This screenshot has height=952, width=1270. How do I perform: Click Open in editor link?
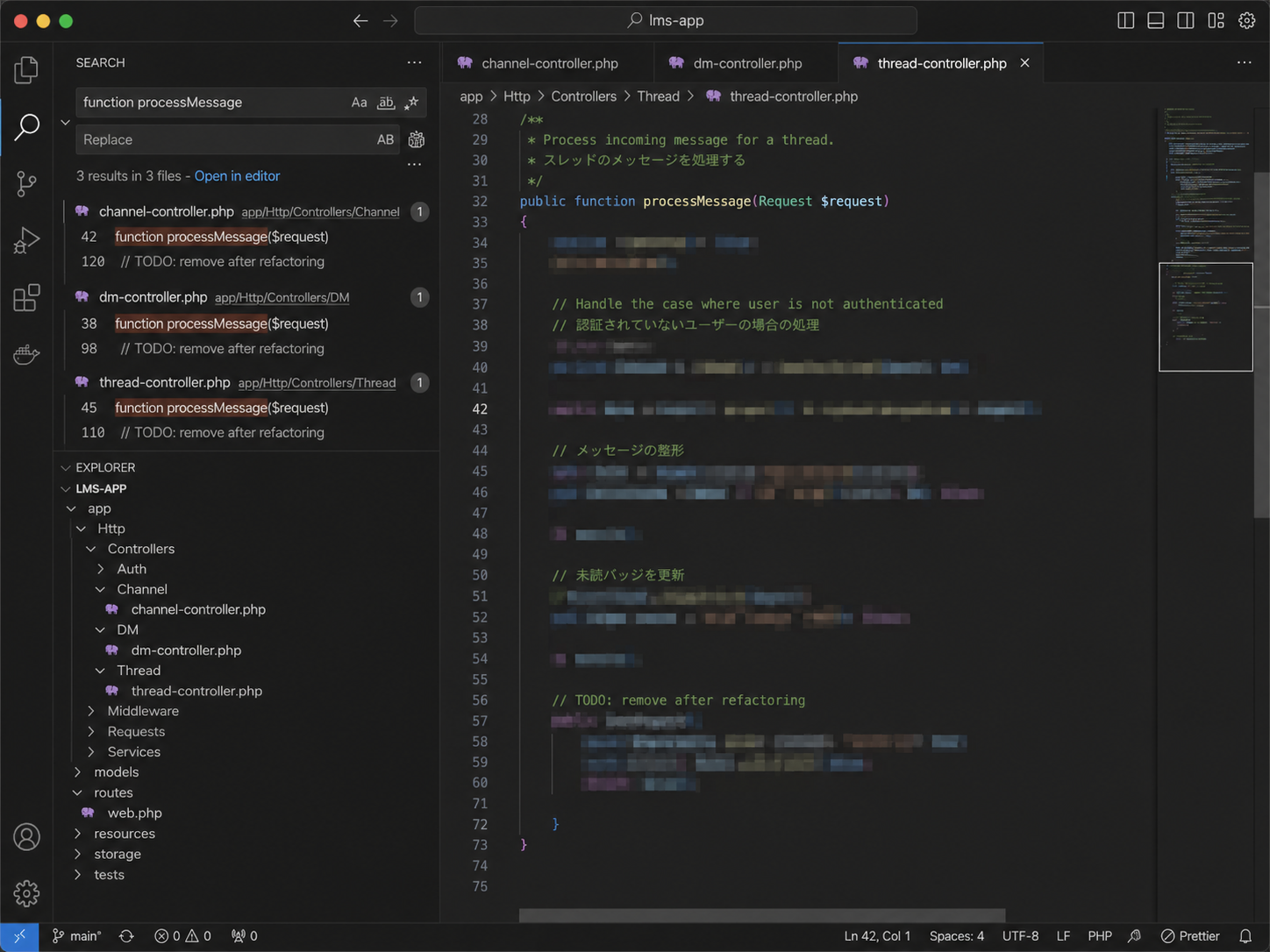tap(237, 176)
